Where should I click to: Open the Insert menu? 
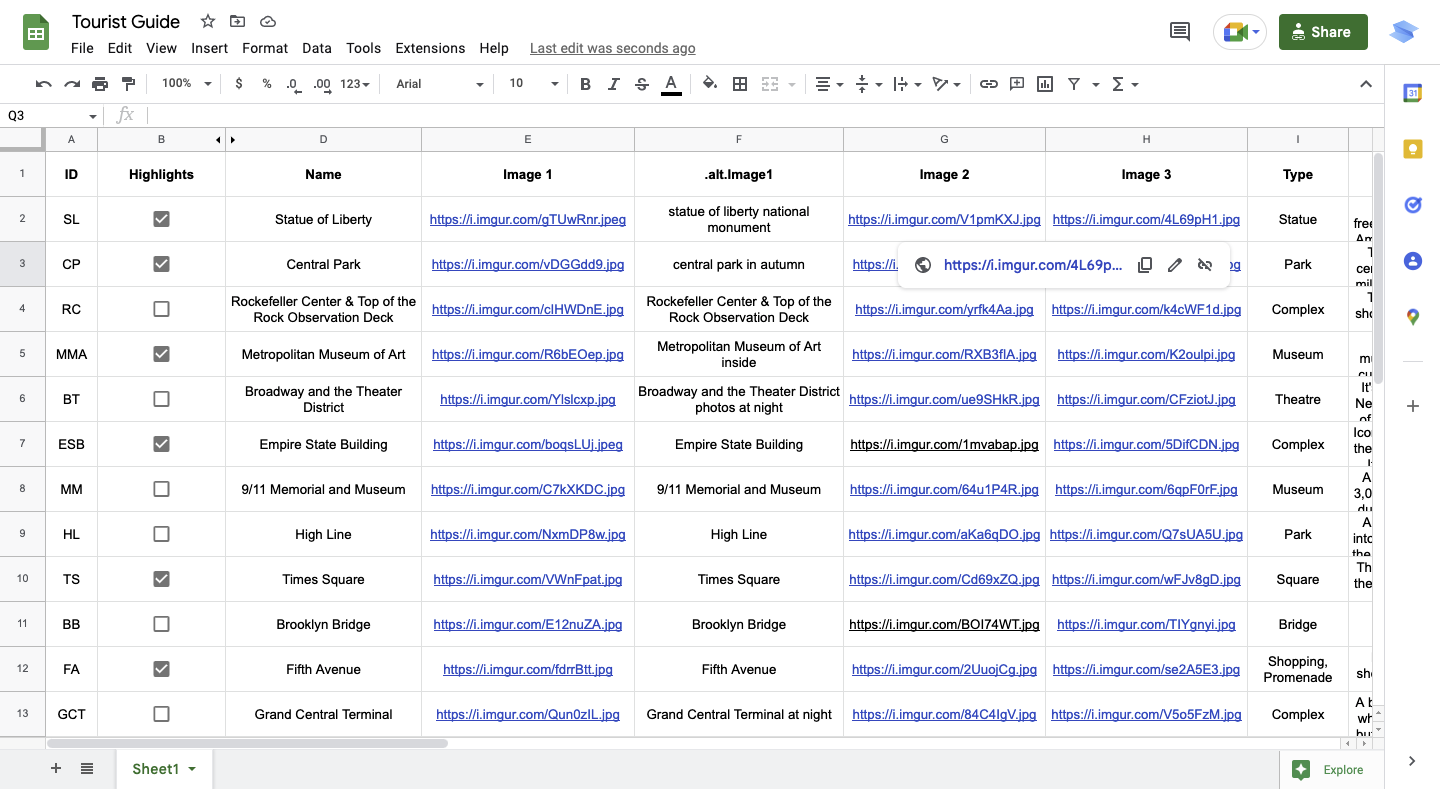click(x=210, y=48)
